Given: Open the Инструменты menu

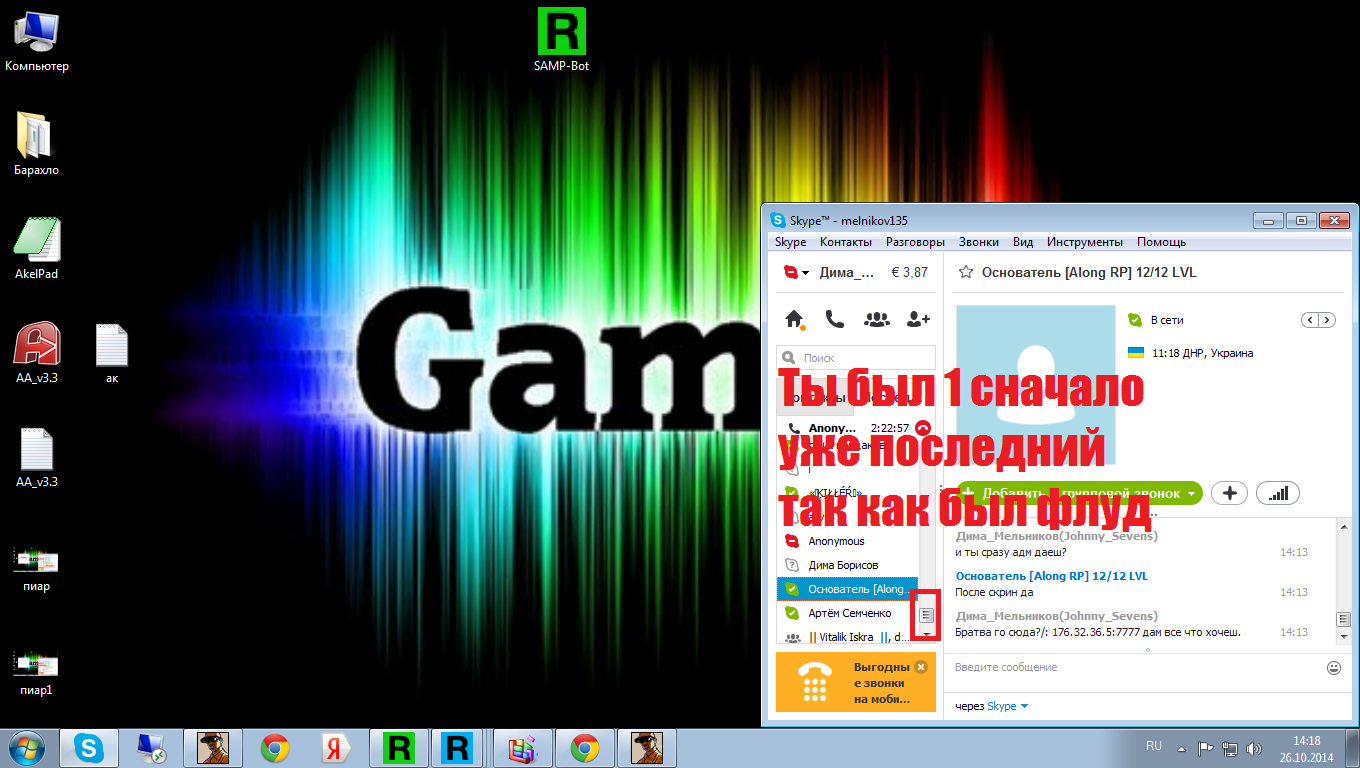Looking at the screenshot, I should (1085, 242).
